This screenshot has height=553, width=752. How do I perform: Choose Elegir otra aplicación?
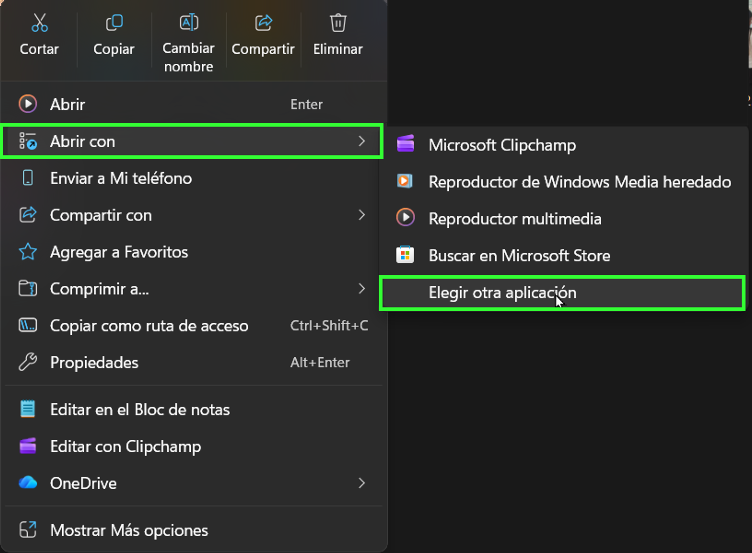click(x=562, y=293)
